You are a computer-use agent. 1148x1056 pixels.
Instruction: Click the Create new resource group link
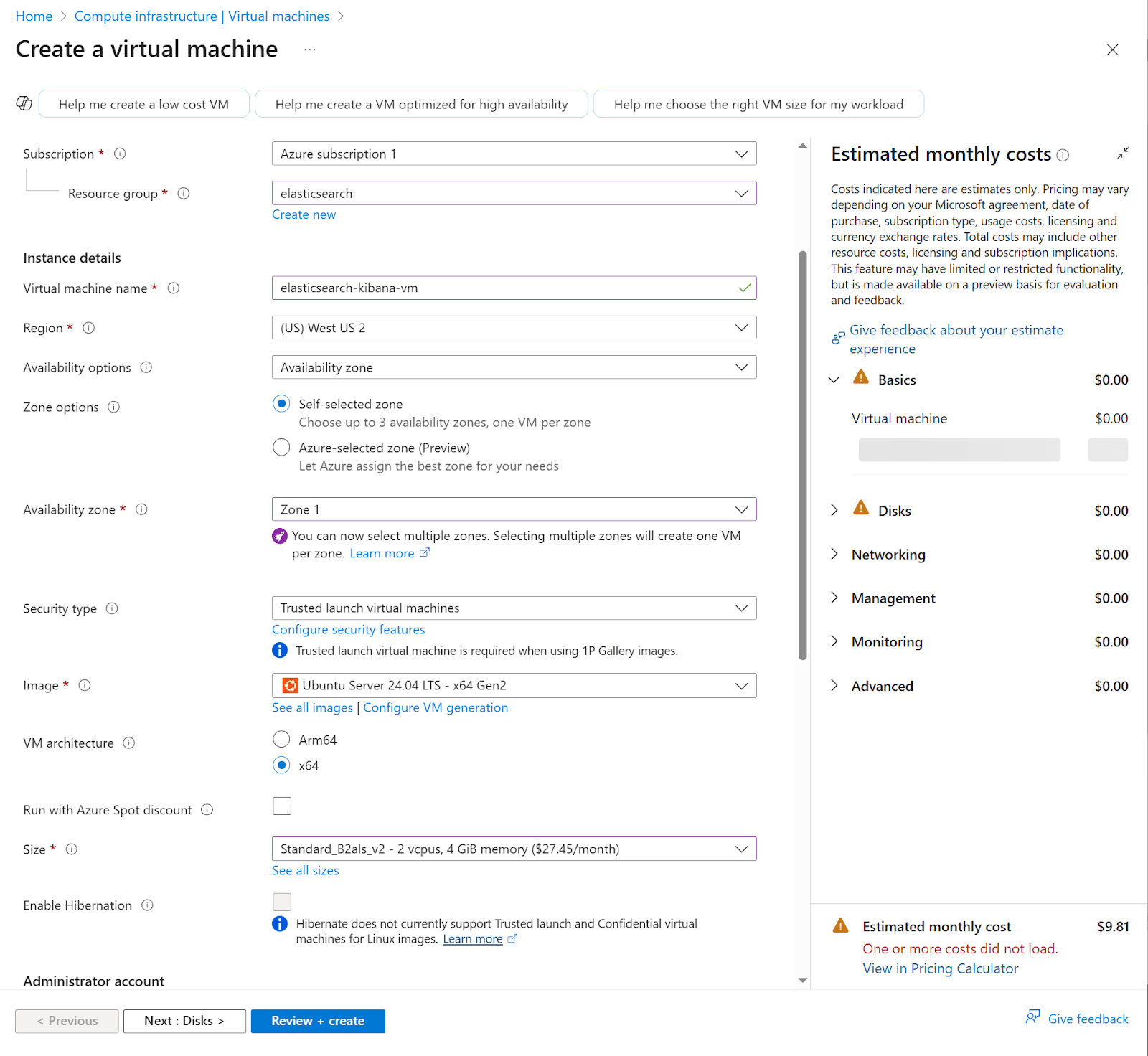[304, 214]
